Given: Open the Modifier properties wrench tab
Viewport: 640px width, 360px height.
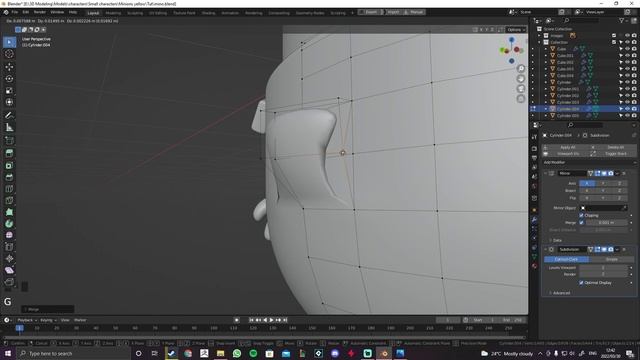Looking at the screenshot, I should pyautogui.click(x=534, y=220).
